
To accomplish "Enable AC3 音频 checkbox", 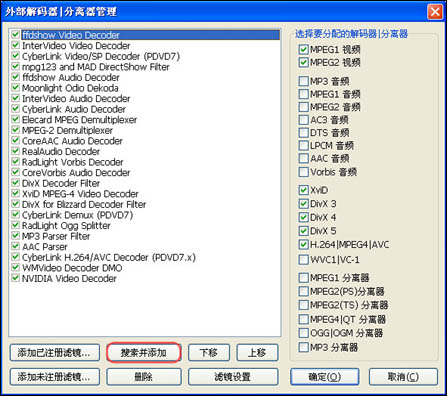I will point(303,120).
